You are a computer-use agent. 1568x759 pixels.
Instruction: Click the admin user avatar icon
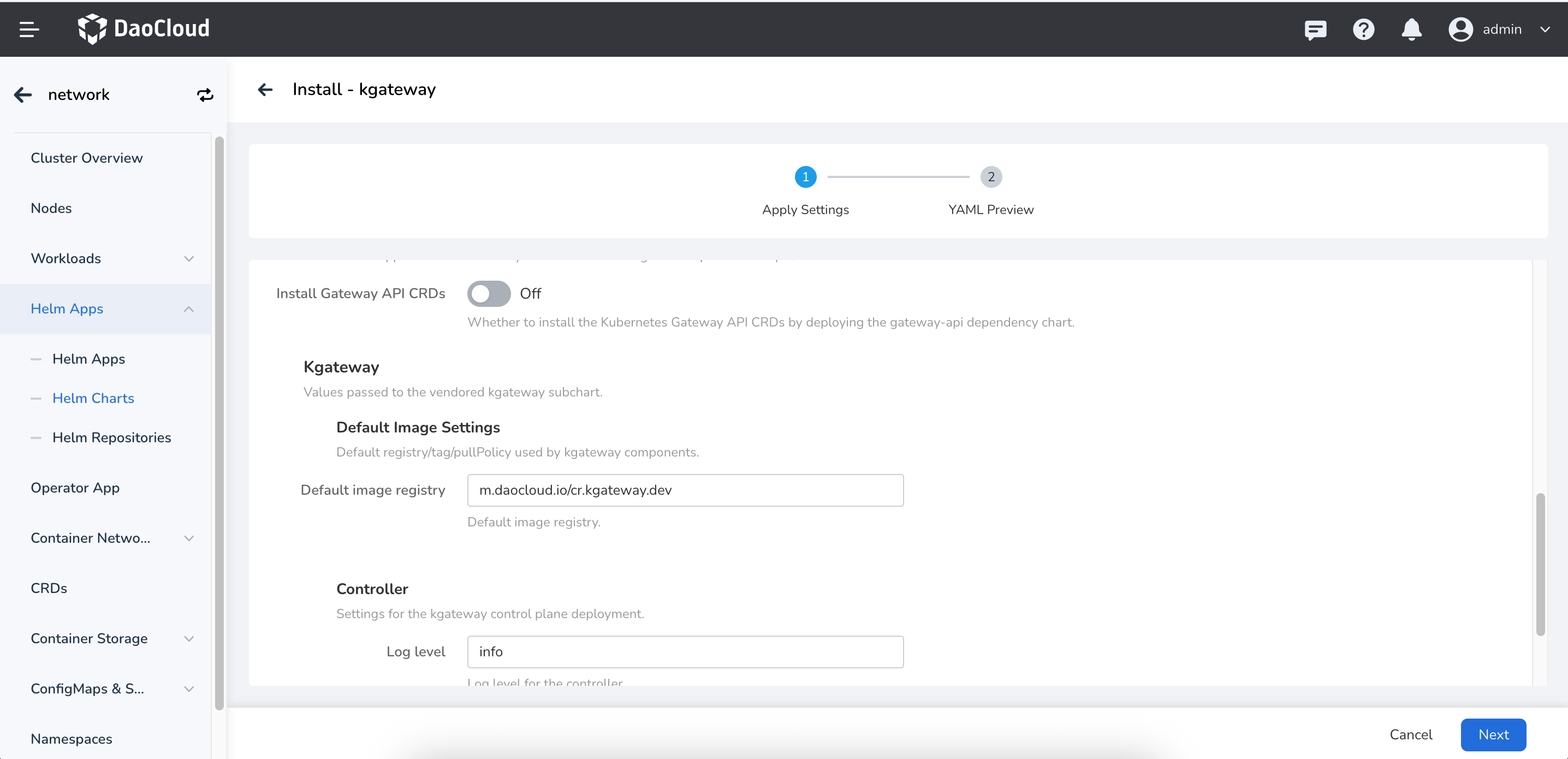1460,29
